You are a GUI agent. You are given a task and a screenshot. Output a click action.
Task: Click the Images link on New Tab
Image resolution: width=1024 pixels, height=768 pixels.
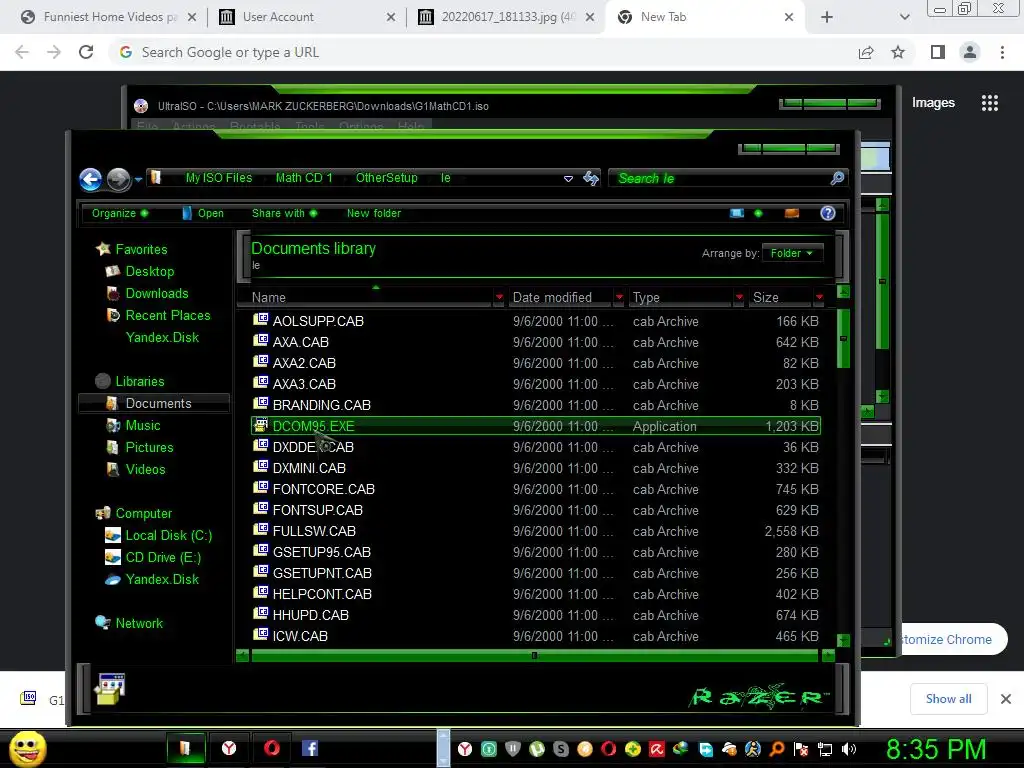click(x=933, y=103)
